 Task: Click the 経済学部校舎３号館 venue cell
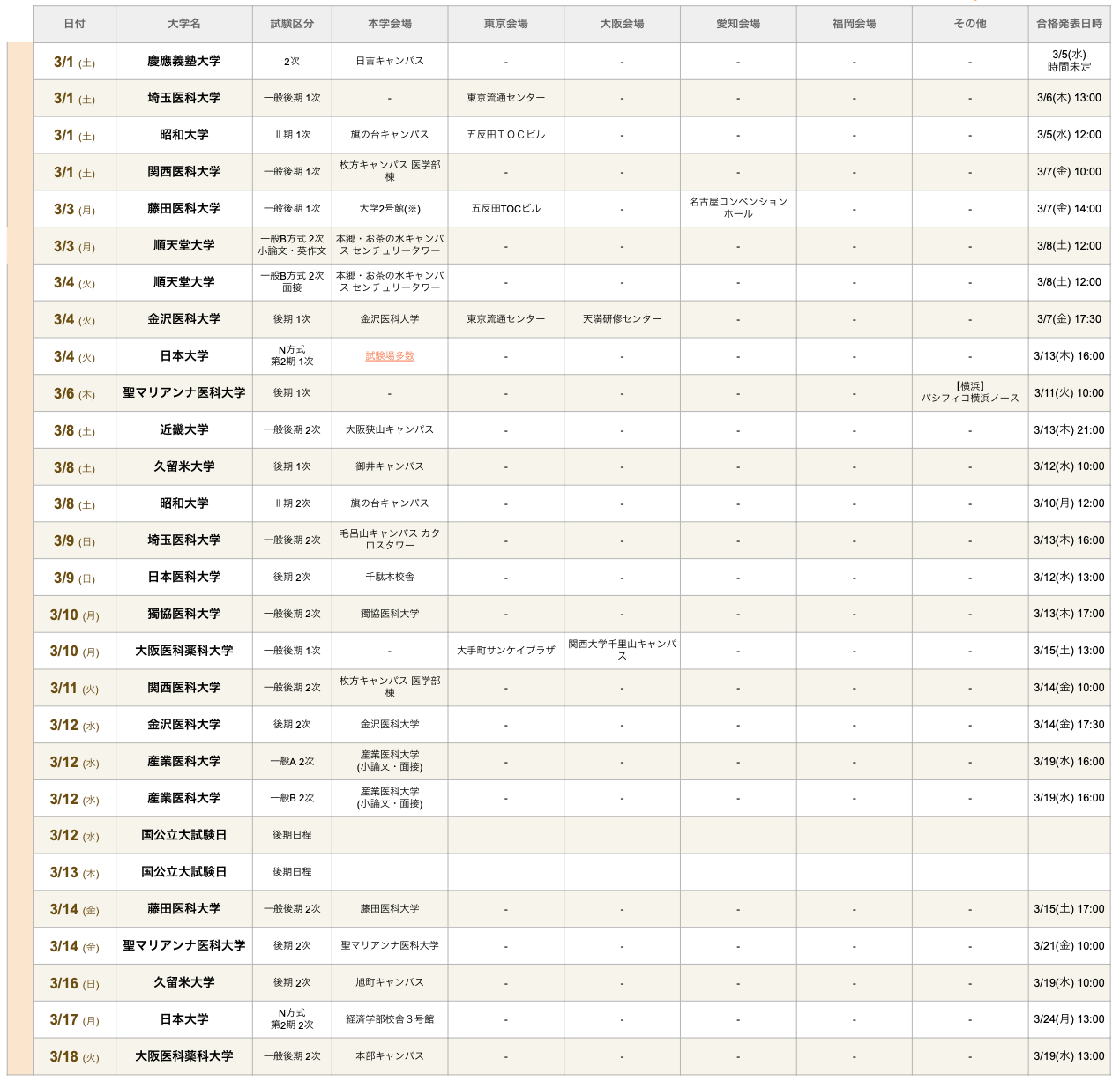click(390, 1020)
